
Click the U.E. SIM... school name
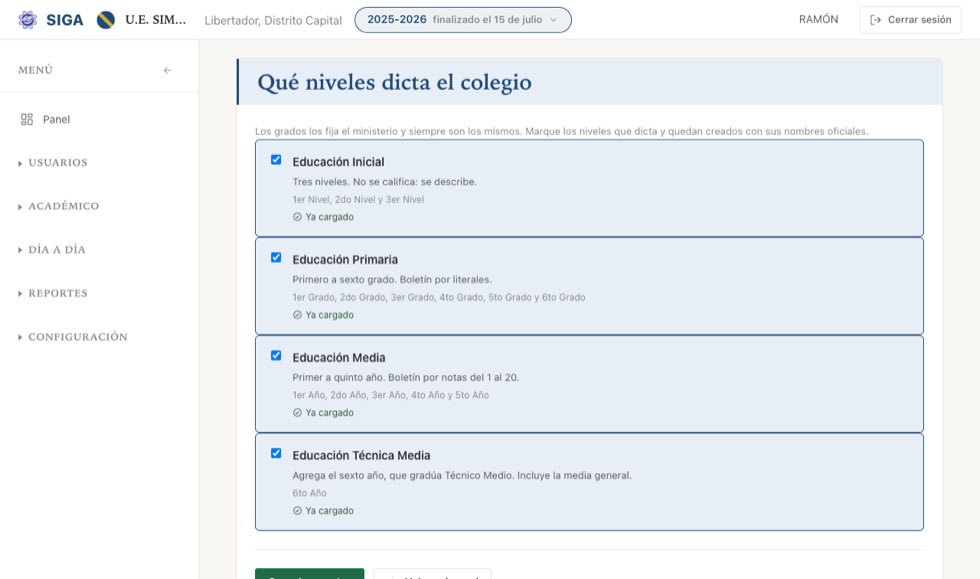pos(156,20)
